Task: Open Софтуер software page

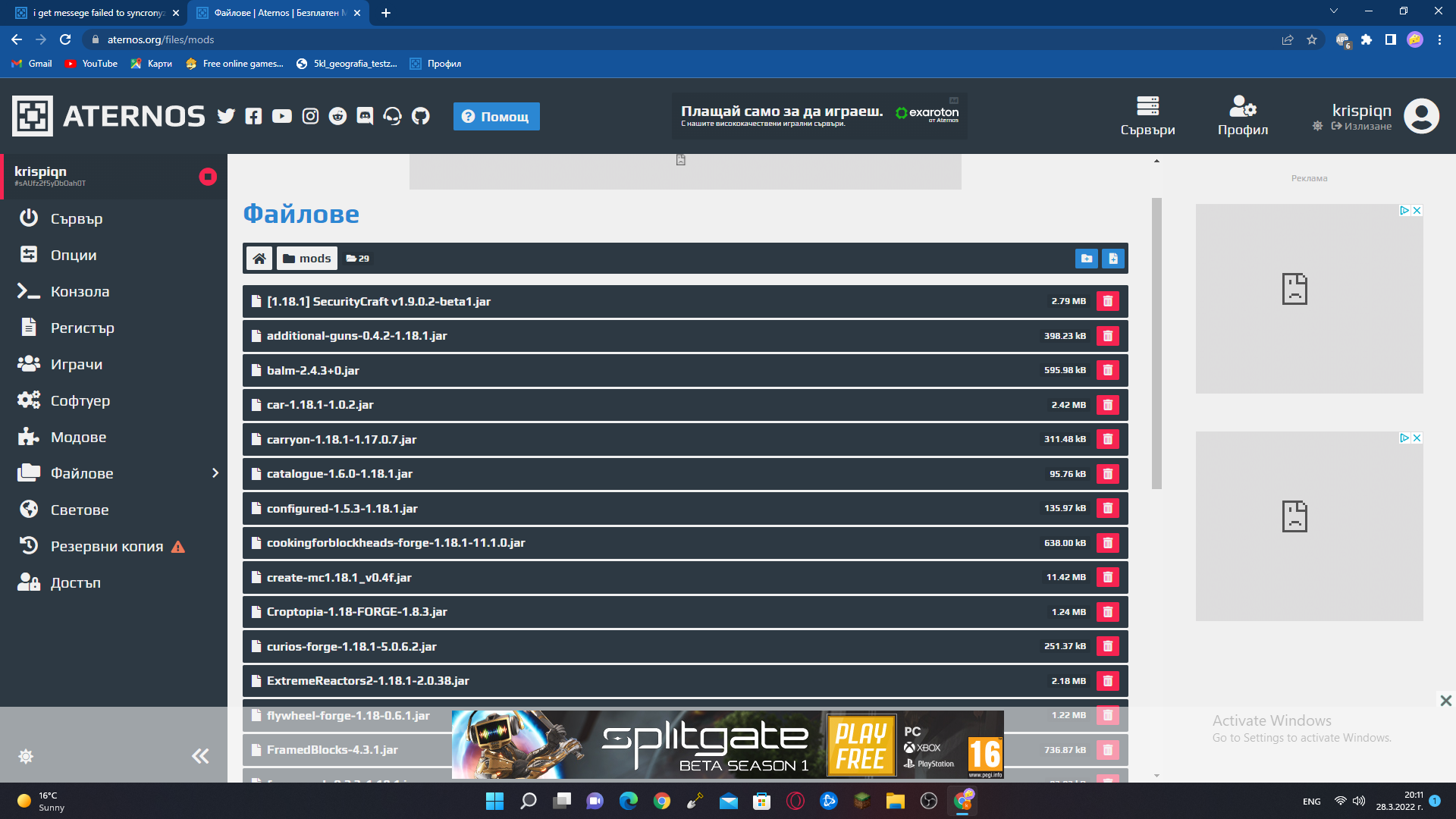Action: click(x=114, y=400)
